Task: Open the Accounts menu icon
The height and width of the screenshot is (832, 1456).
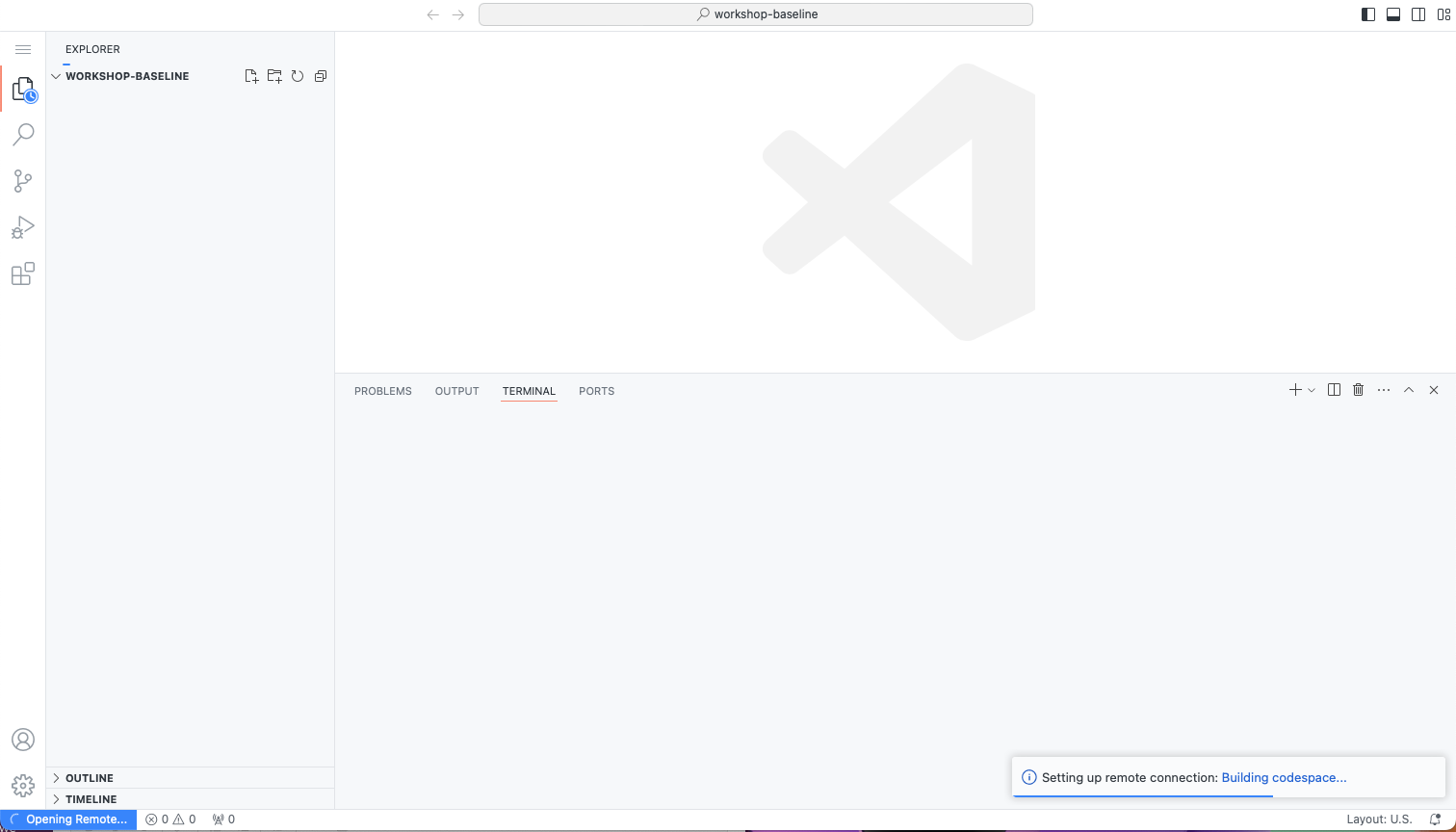Action: tap(23, 740)
